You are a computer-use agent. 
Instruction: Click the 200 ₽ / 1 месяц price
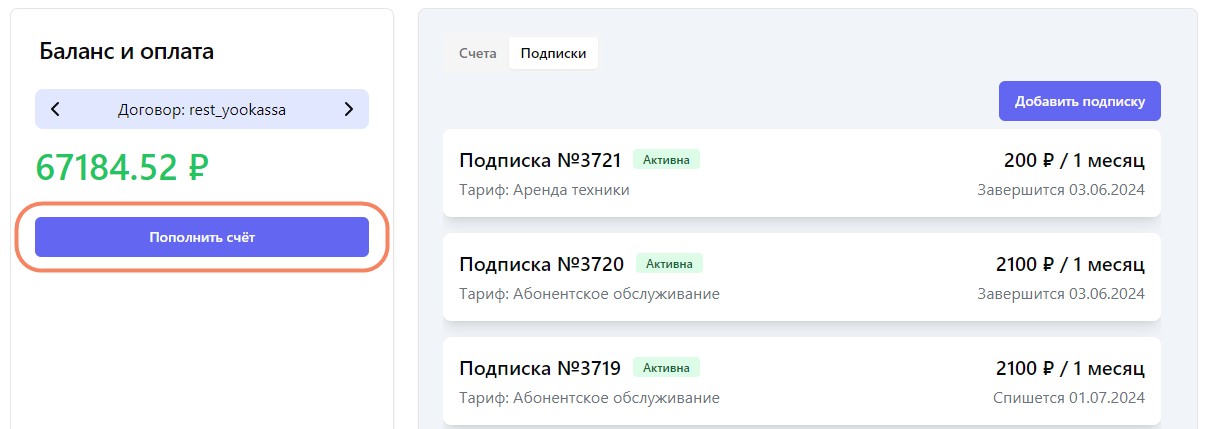pyautogui.click(x=1074, y=160)
